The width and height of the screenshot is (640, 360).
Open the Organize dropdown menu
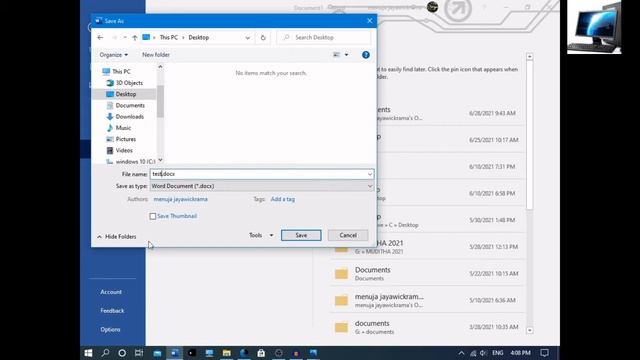[x=113, y=55]
